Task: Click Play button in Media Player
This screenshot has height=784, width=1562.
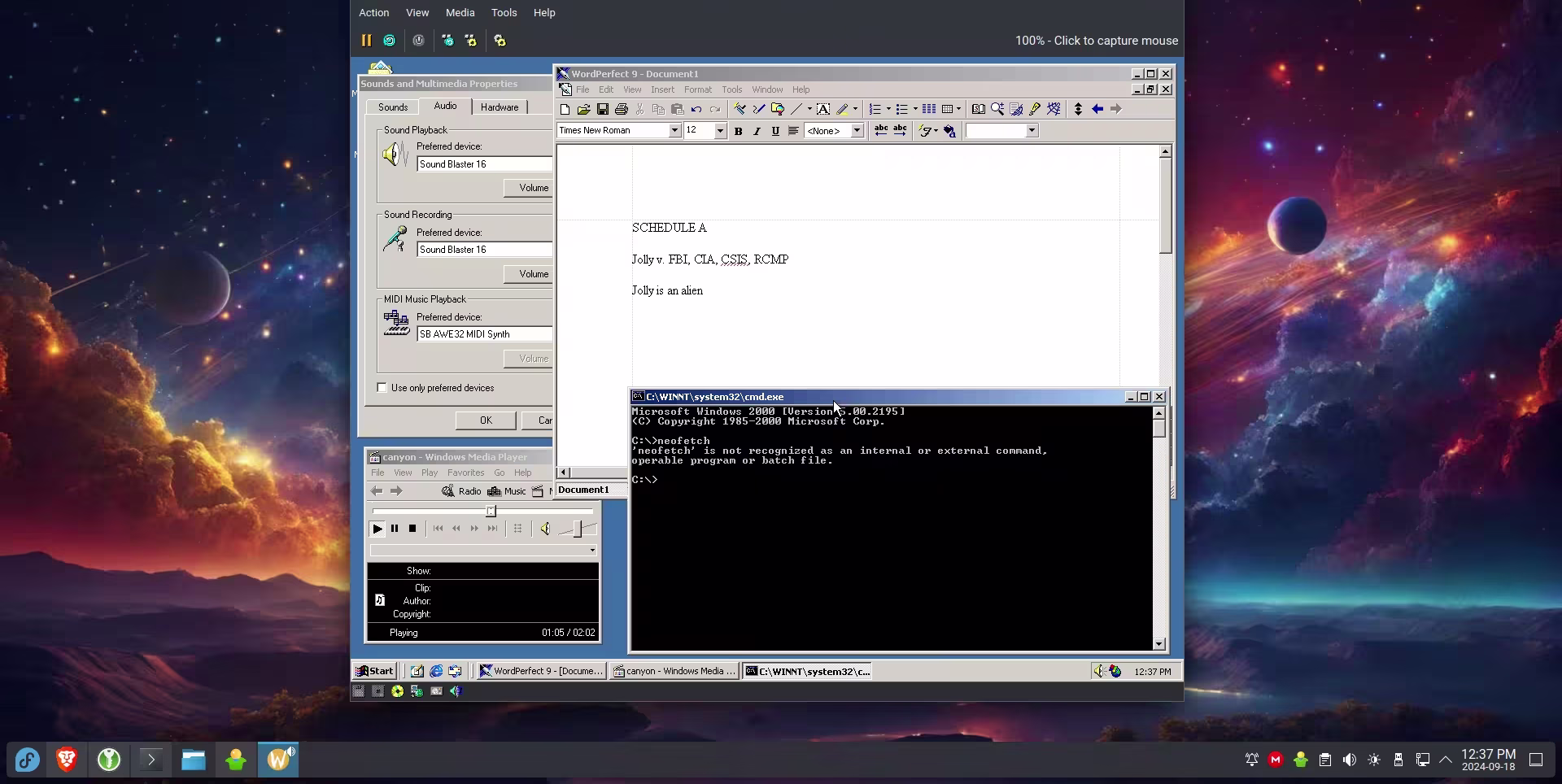Action: (x=377, y=529)
